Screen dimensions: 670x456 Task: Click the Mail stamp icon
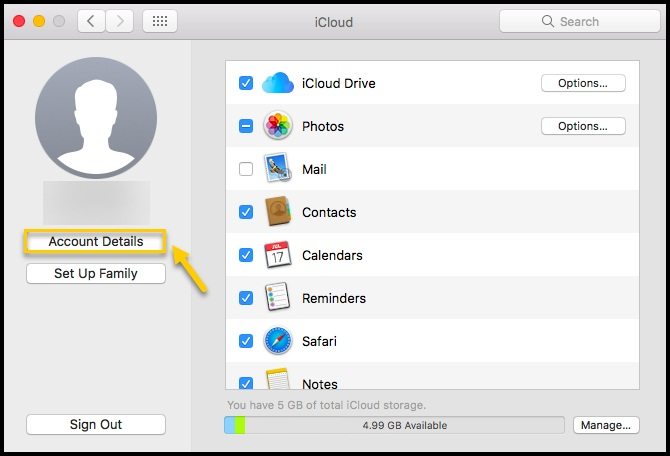[x=278, y=168]
